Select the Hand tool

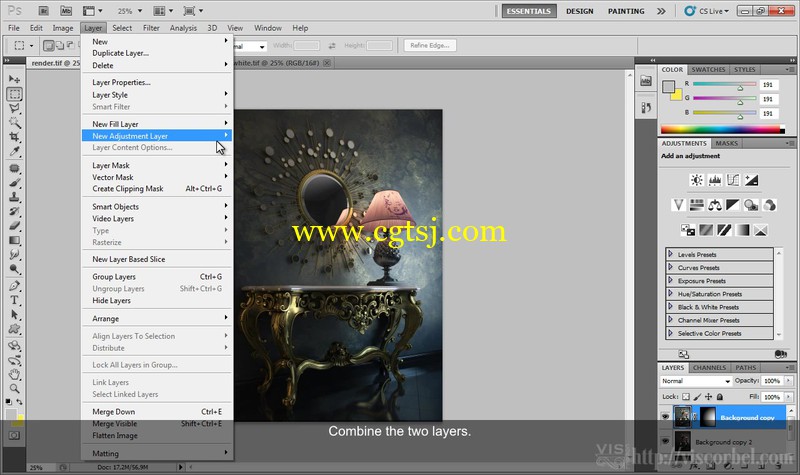(x=14, y=374)
